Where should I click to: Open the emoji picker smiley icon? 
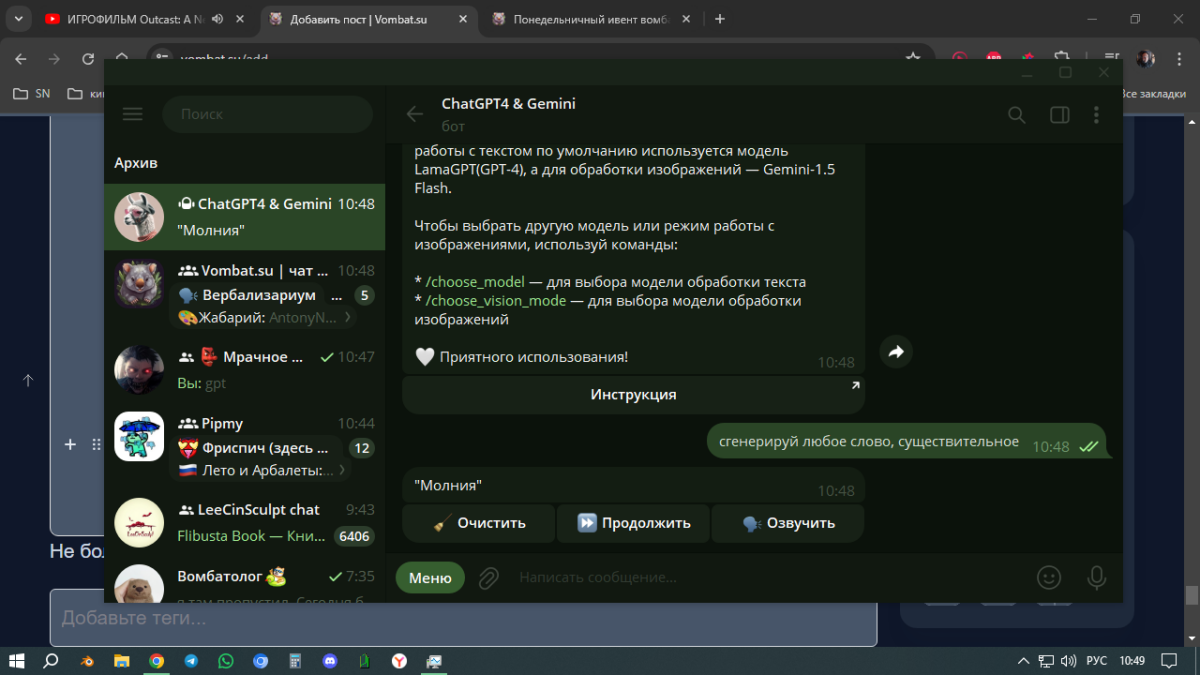click(1048, 577)
